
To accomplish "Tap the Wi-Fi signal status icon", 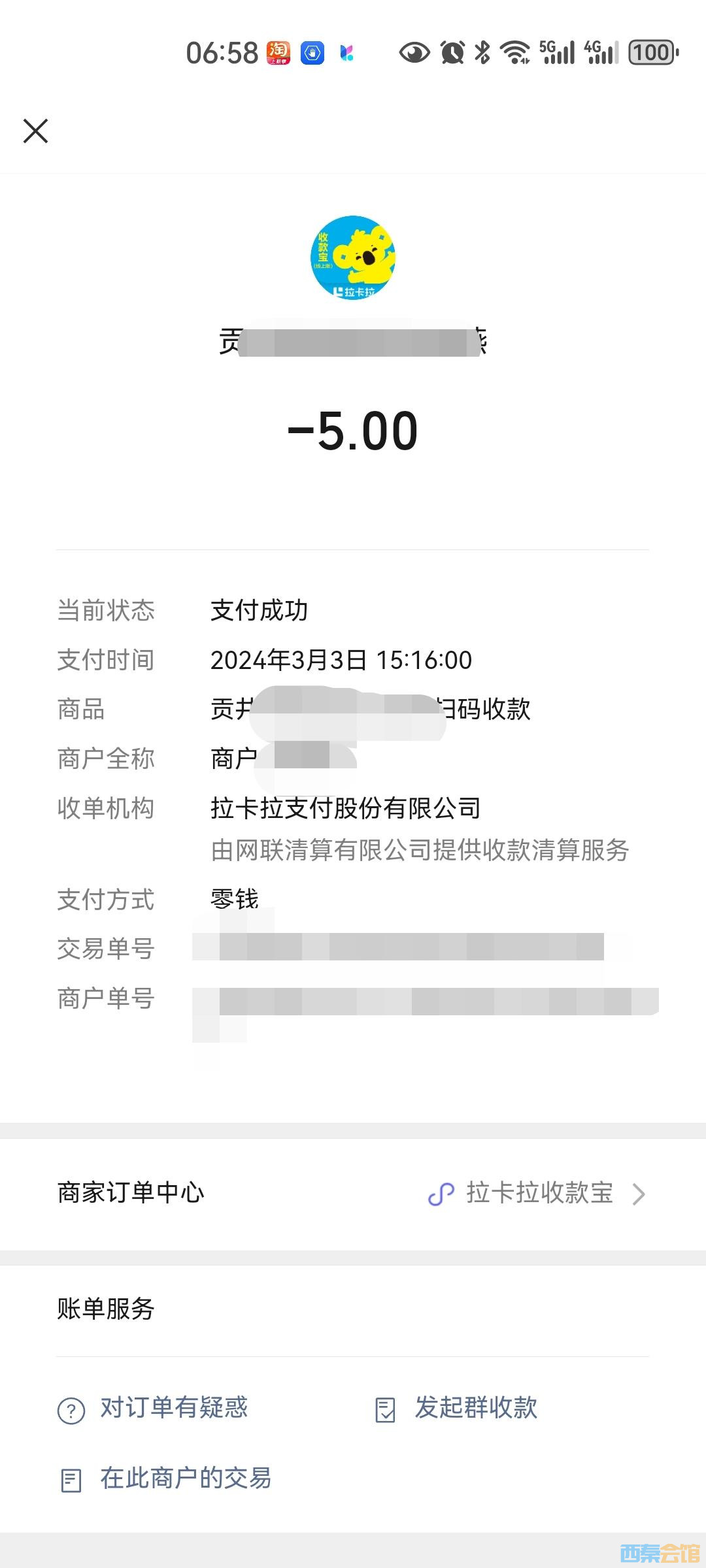I will 515,52.
